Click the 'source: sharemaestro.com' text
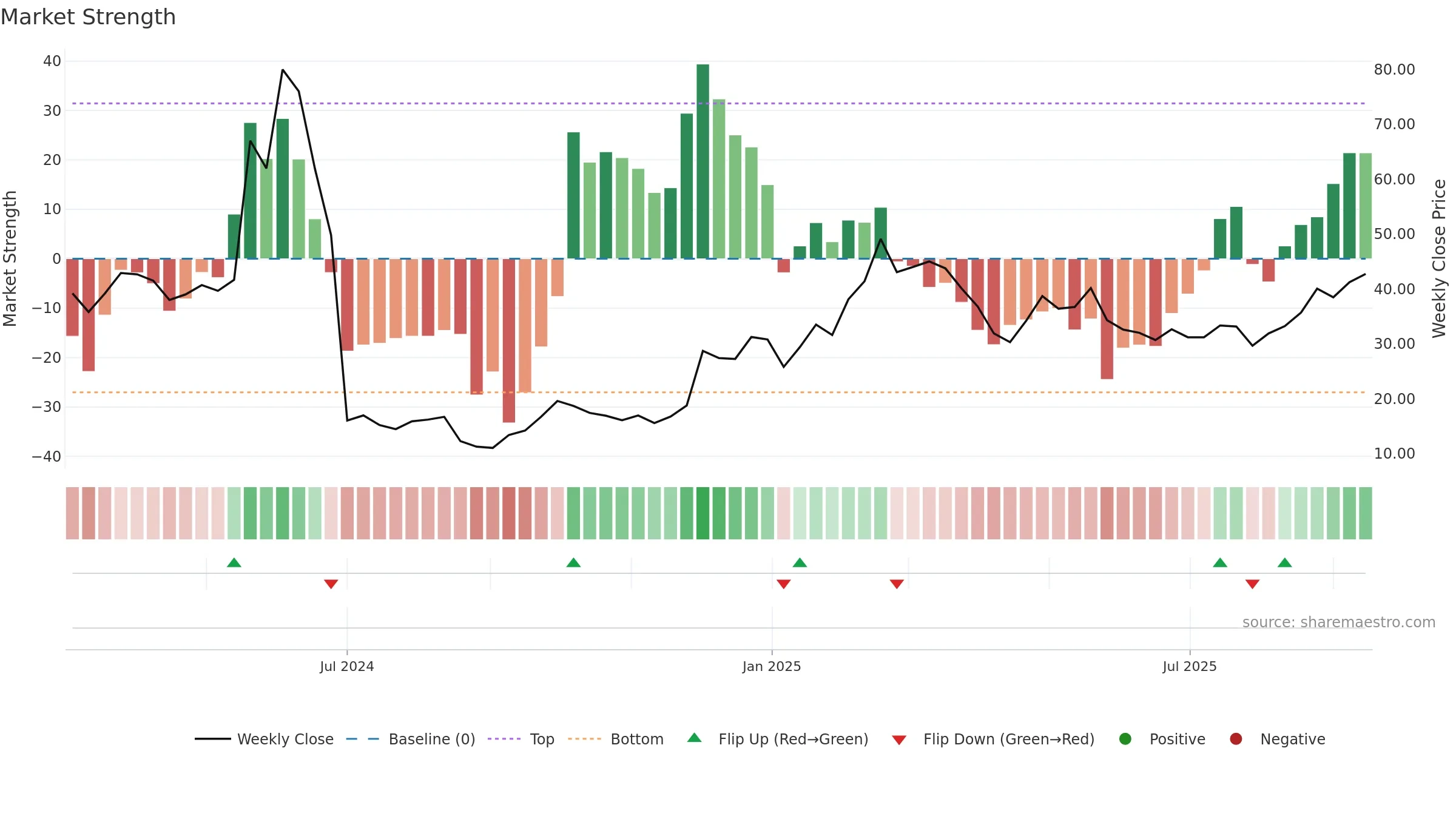Screen dimensions: 1456x819 [1339, 622]
